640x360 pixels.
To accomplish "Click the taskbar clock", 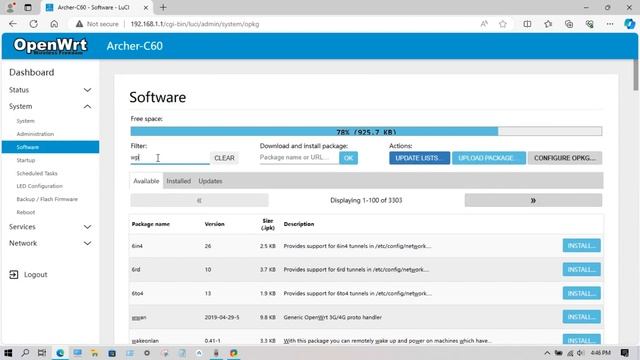I will click(600, 353).
